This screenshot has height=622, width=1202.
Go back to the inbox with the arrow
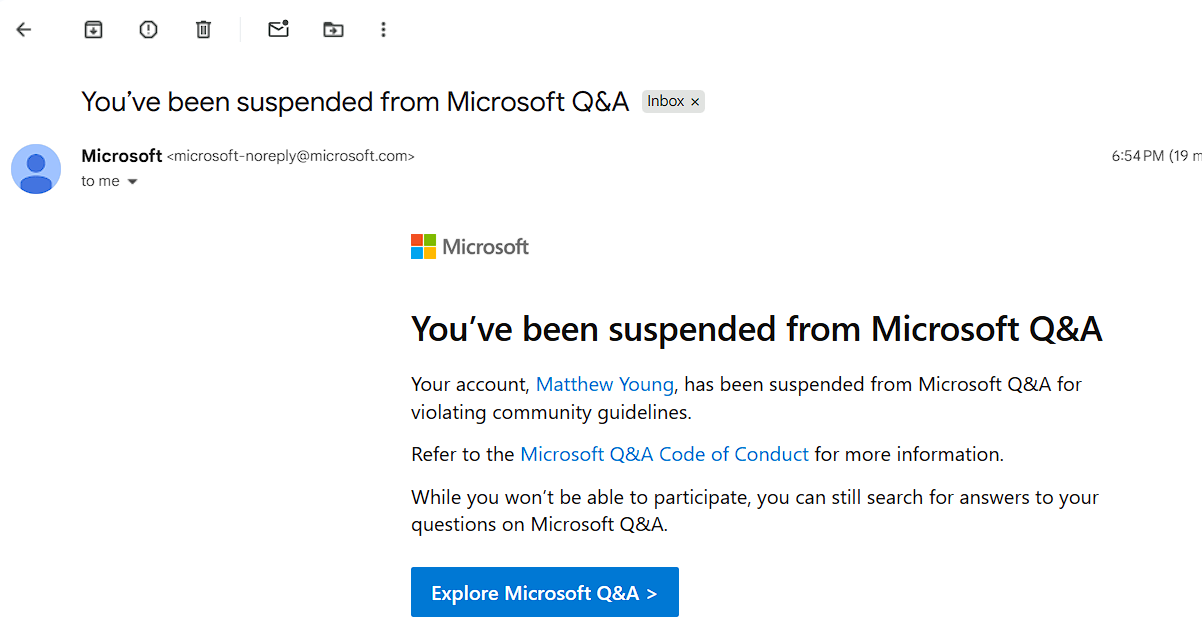(x=24, y=30)
